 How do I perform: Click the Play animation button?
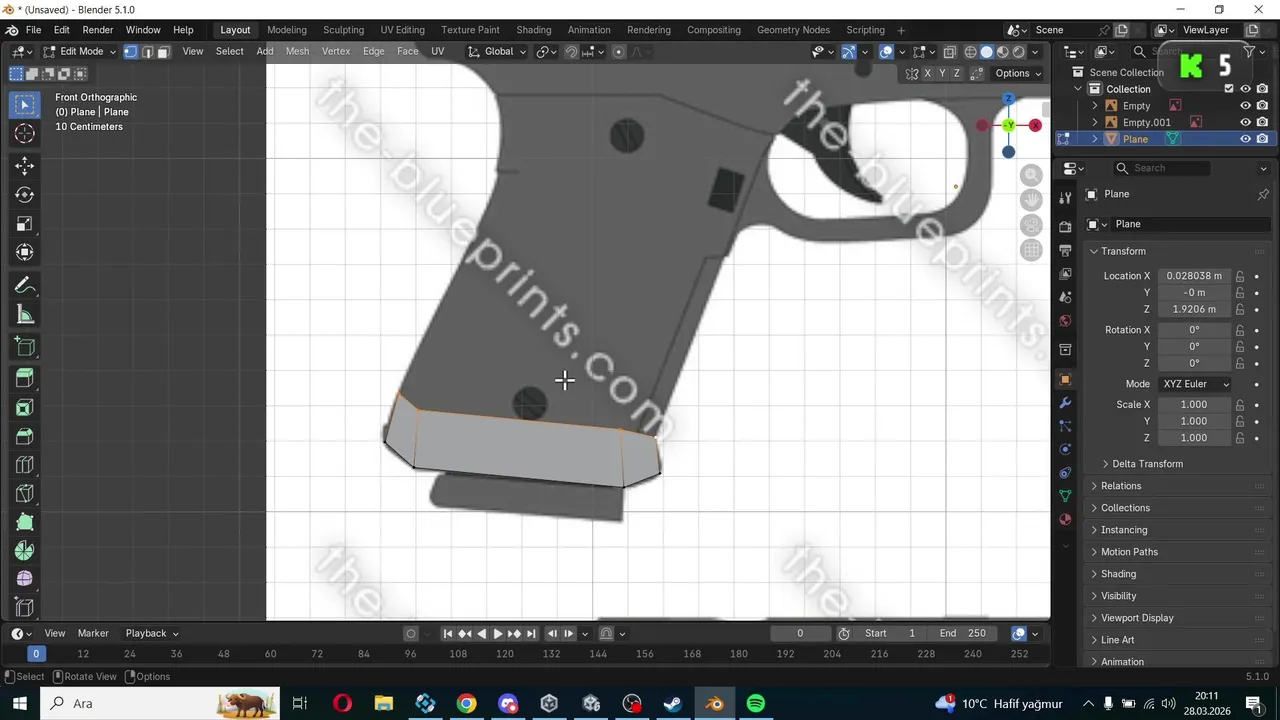click(497, 634)
